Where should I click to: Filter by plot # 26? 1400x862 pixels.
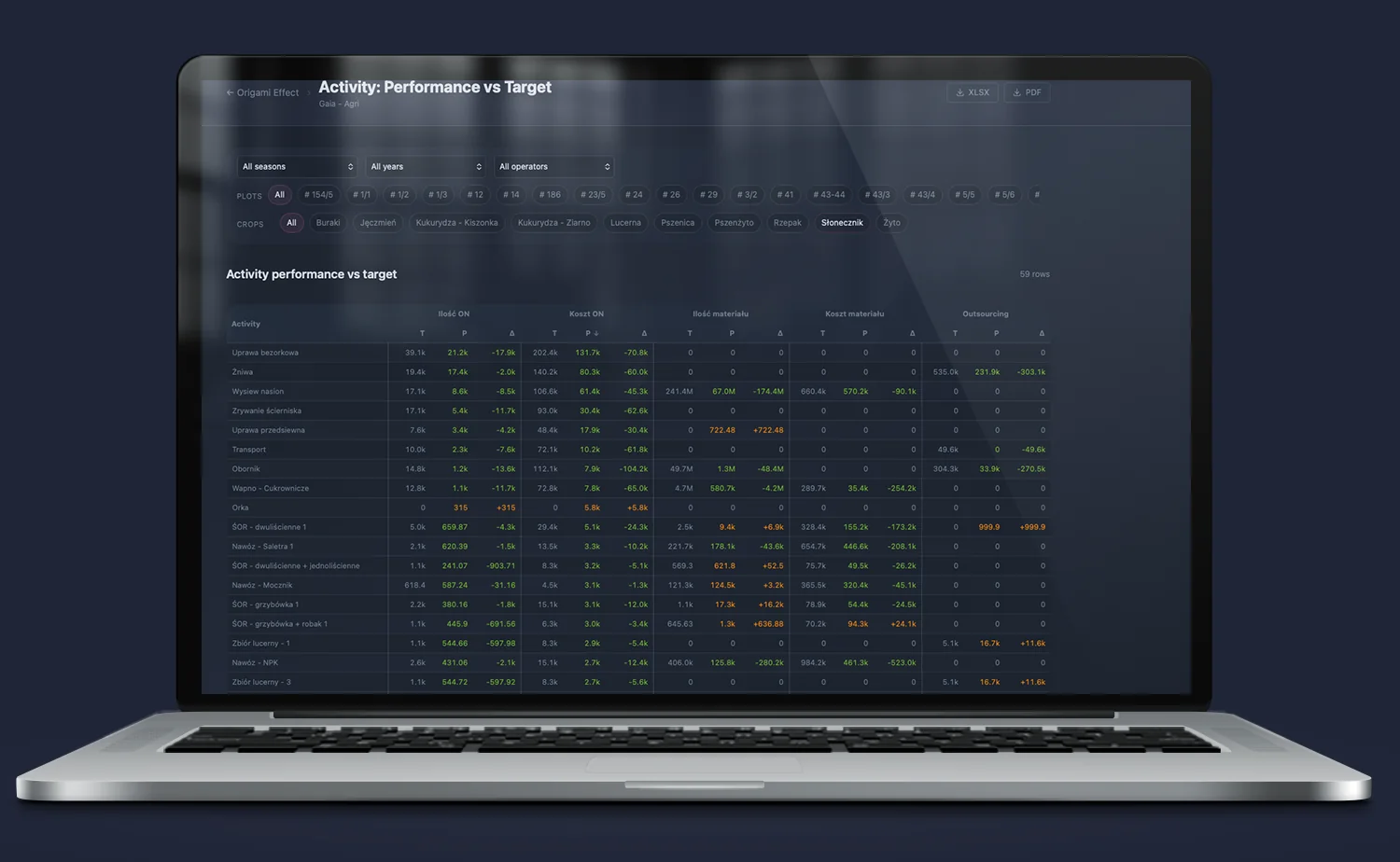(671, 195)
